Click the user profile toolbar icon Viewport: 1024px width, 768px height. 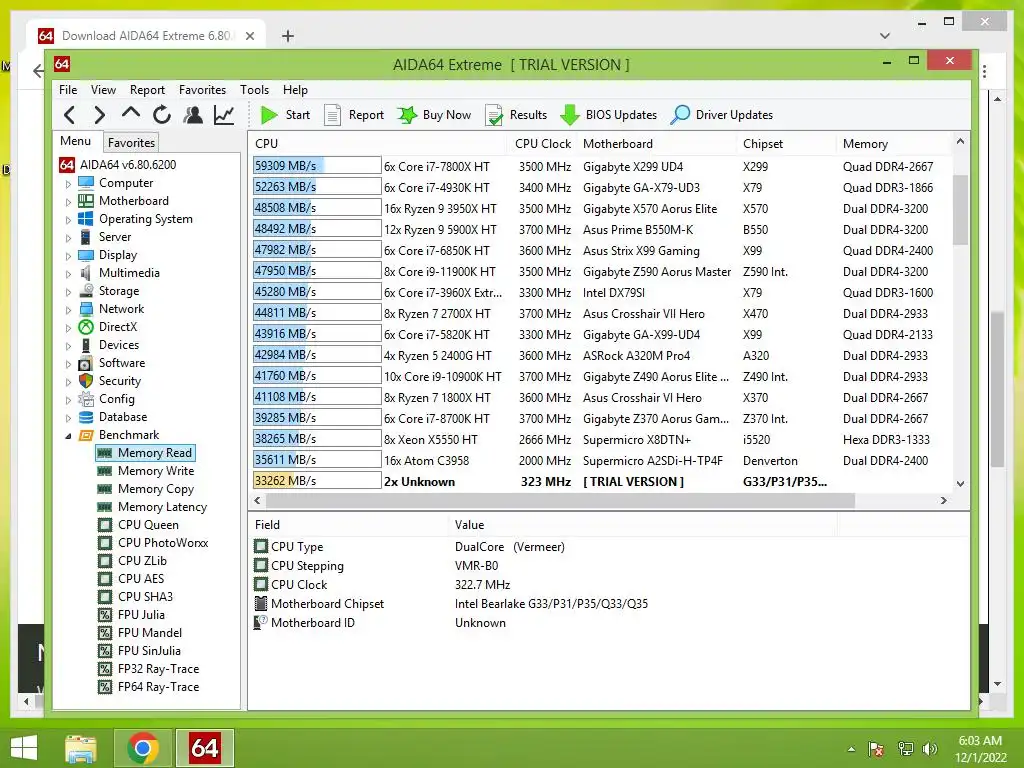pyautogui.click(x=193, y=115)
